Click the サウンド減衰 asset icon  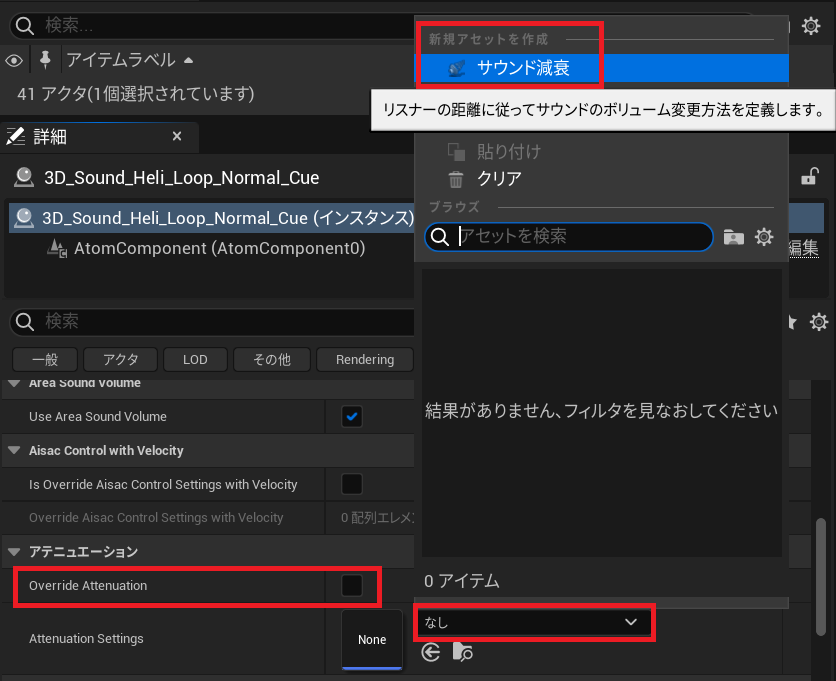[456, 68]
